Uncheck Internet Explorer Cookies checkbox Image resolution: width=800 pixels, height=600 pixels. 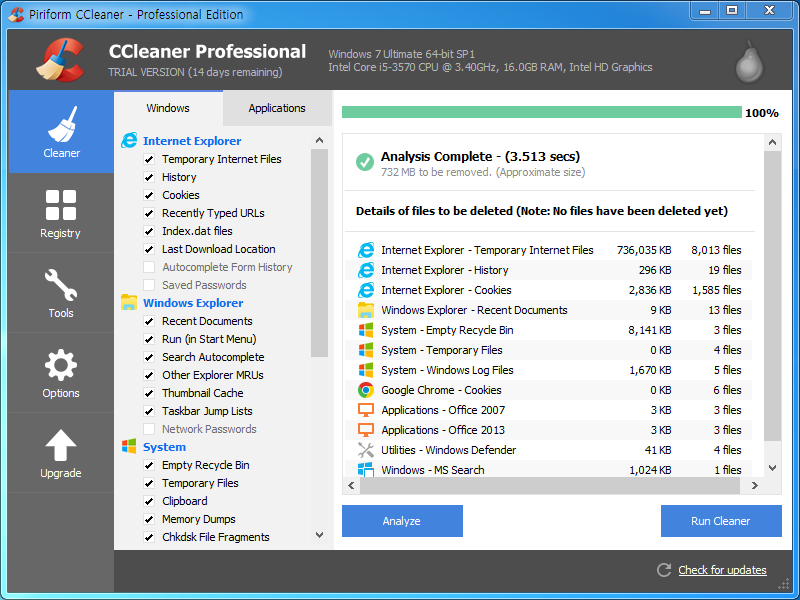coord(149,195)
